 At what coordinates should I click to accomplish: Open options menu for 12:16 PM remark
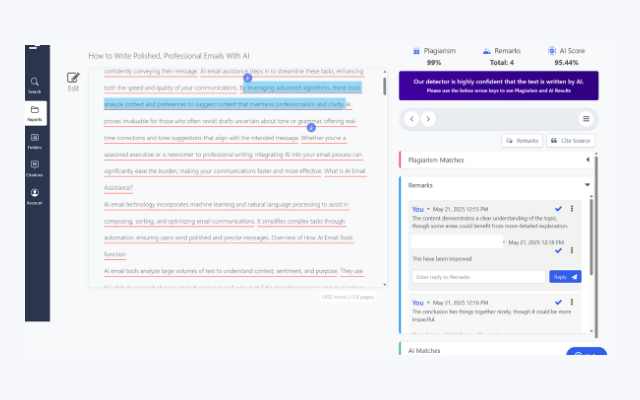(x=572, y=302)
